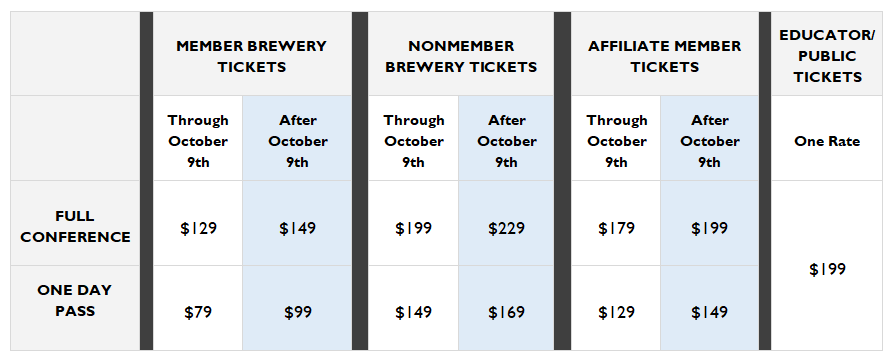
Task: Click the One Rate column subheader
Action: coord(827,142)
